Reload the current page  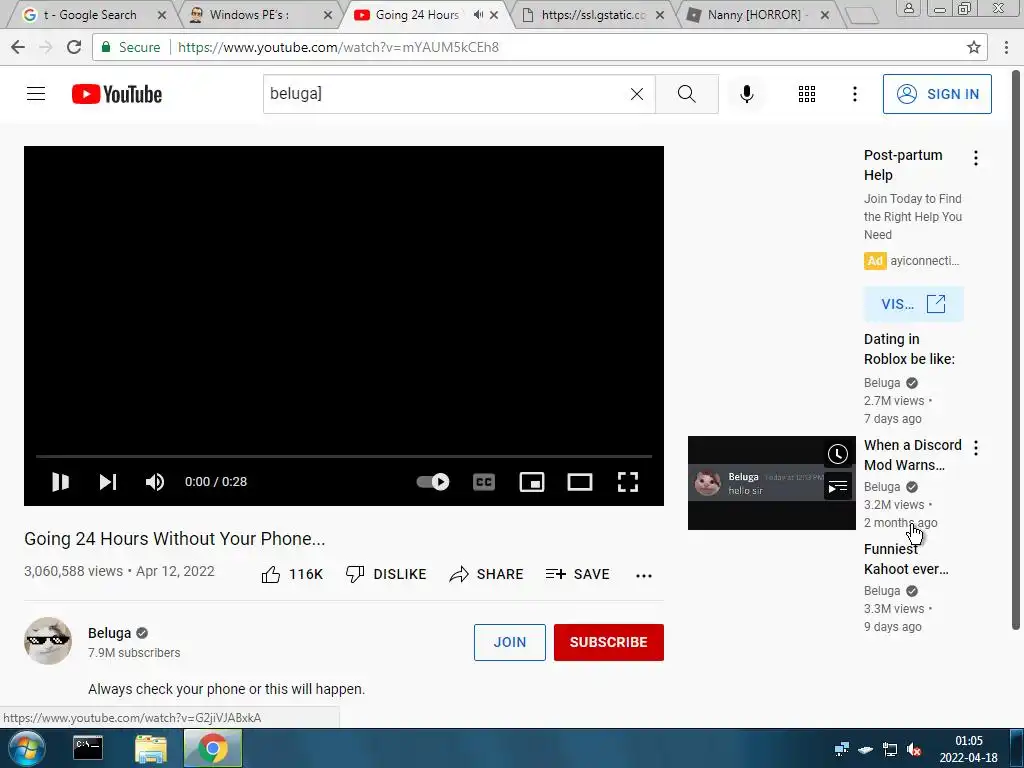pyautogui.click(x=74, y=47)
